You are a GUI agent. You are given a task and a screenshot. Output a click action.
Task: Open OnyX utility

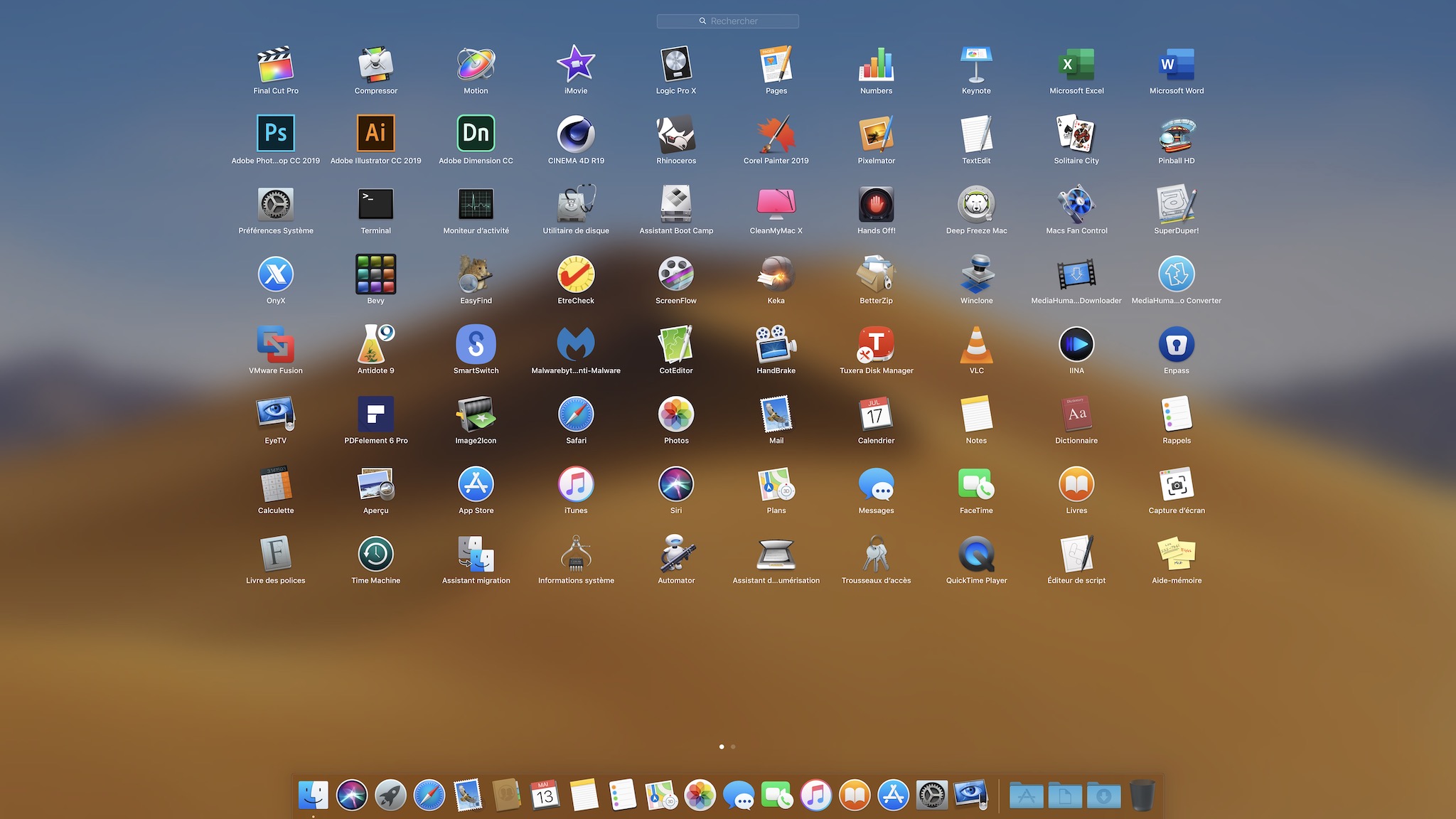(276, 274)
